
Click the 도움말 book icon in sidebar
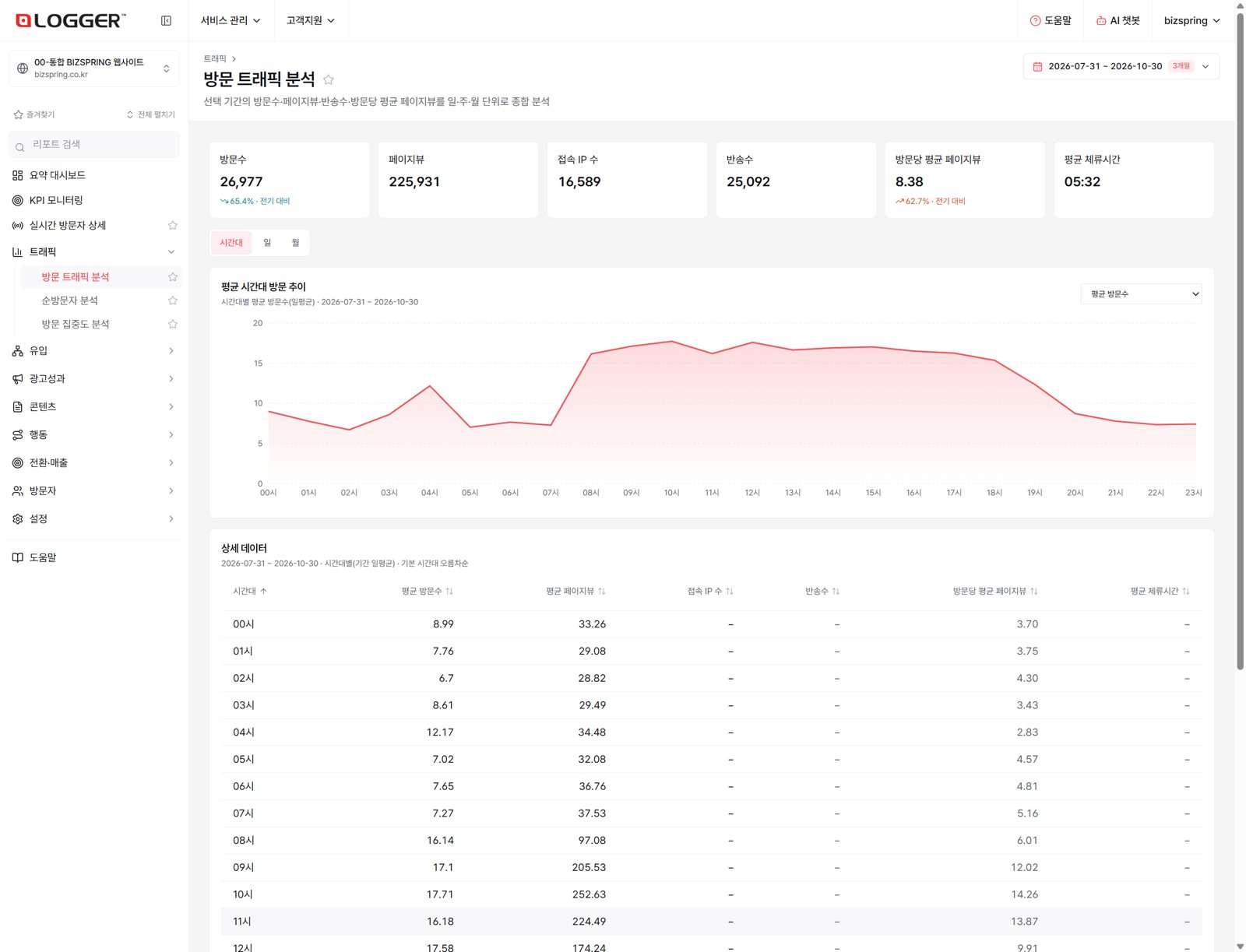(18, 558)
